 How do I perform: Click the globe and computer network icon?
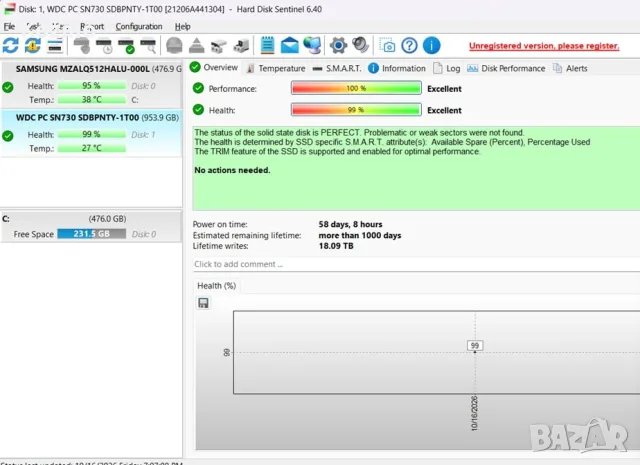tap(312, 45)
